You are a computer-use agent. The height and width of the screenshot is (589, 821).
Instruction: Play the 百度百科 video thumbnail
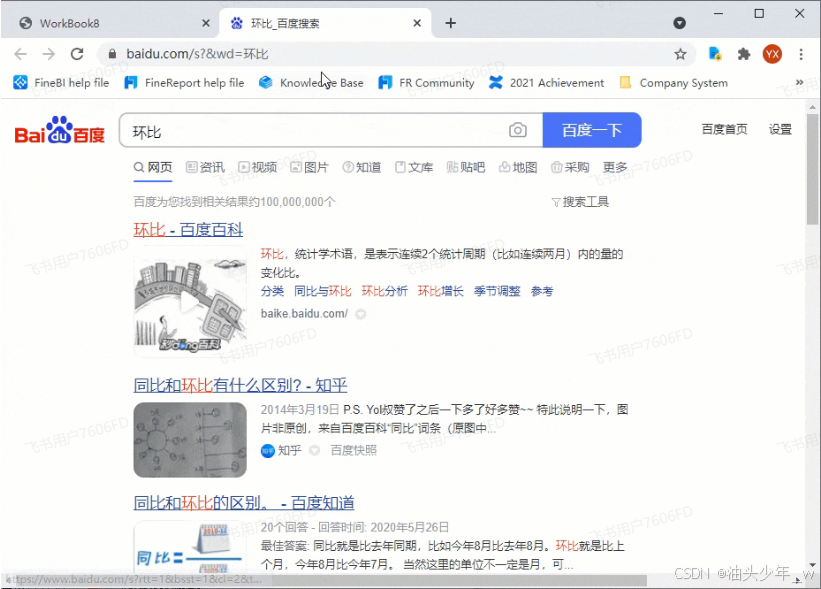coord(190,303)
